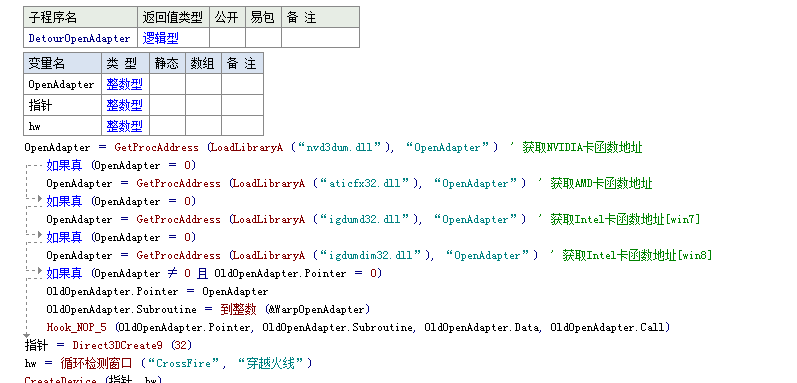Click the 到整数 command name
797x383 pixels.
pyautogui.click(x=238, y=309)
